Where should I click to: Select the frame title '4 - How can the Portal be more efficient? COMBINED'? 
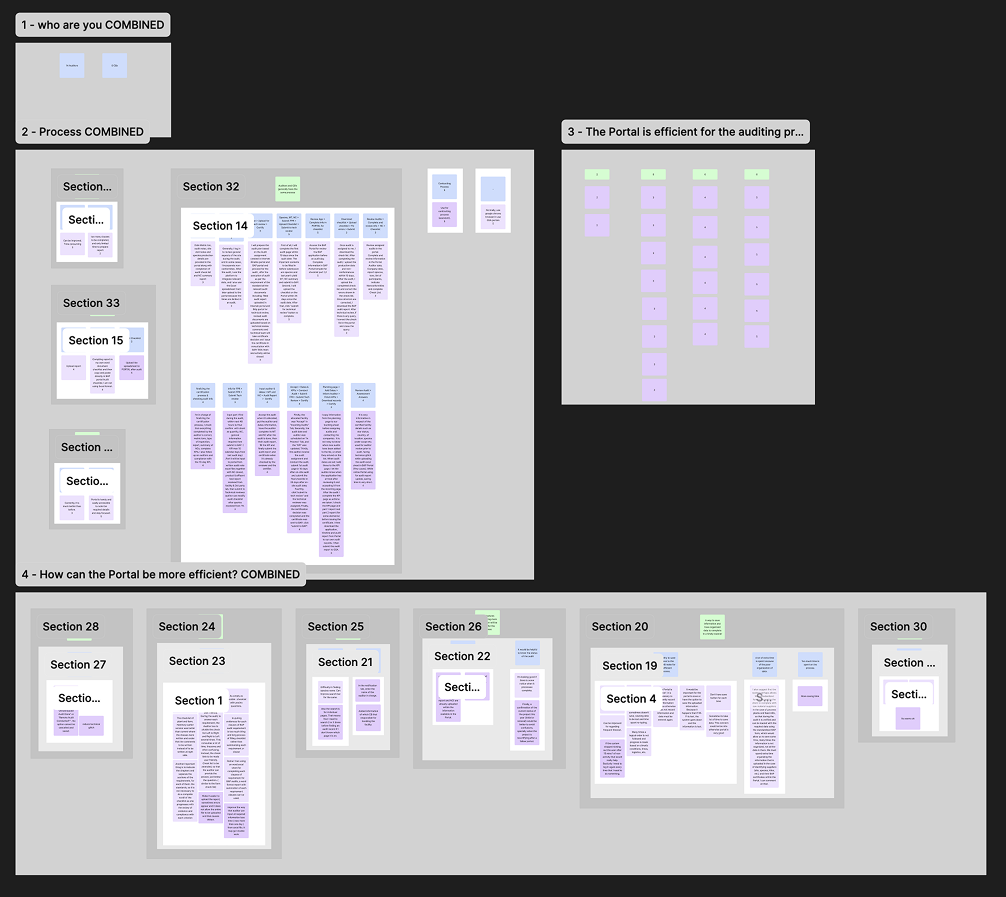(161, 574)
